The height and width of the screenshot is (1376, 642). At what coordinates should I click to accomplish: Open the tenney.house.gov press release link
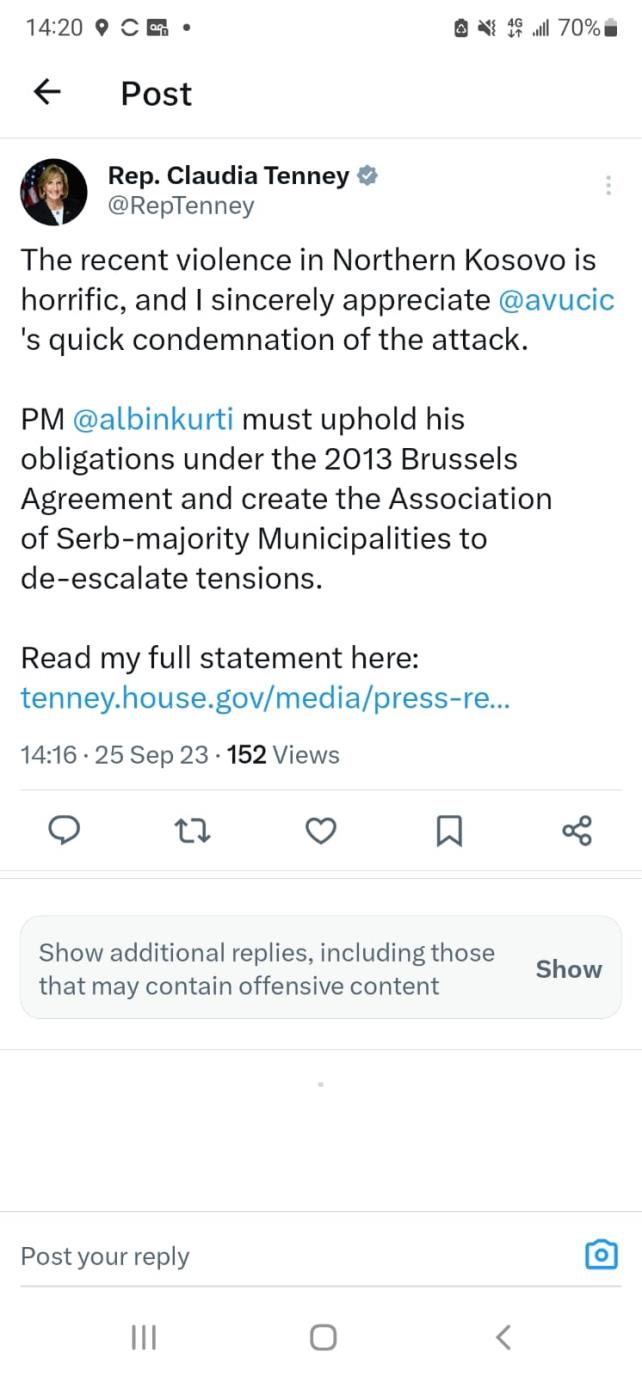tap(265, 698)
